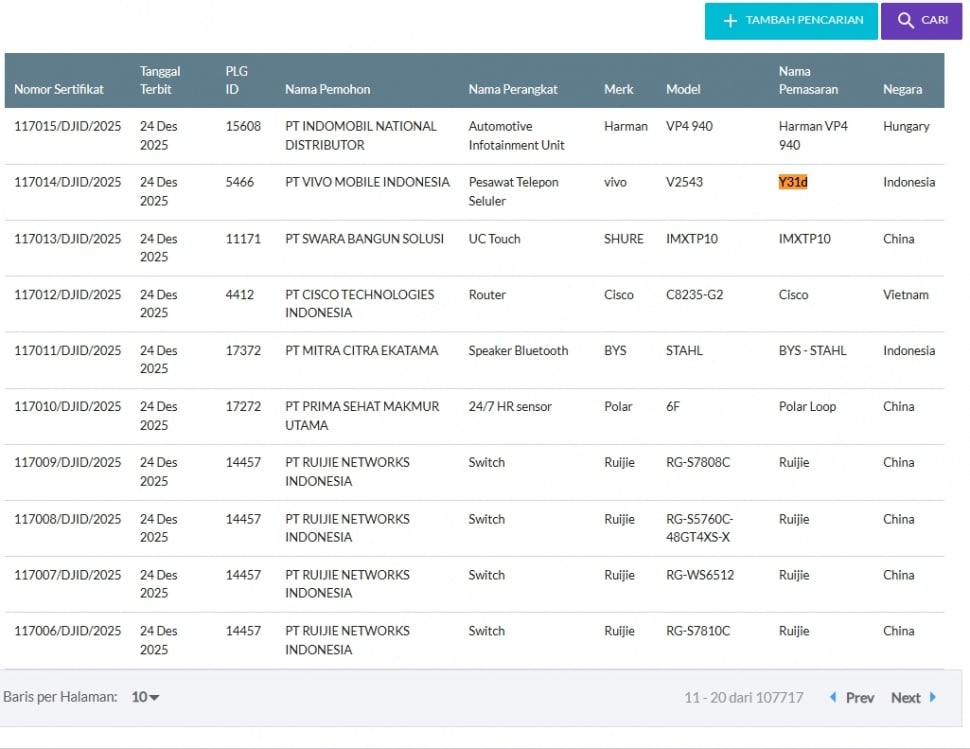Click certificate 117006/DJID/2025 entry
970x749 pixels.
tap(66, 631)
